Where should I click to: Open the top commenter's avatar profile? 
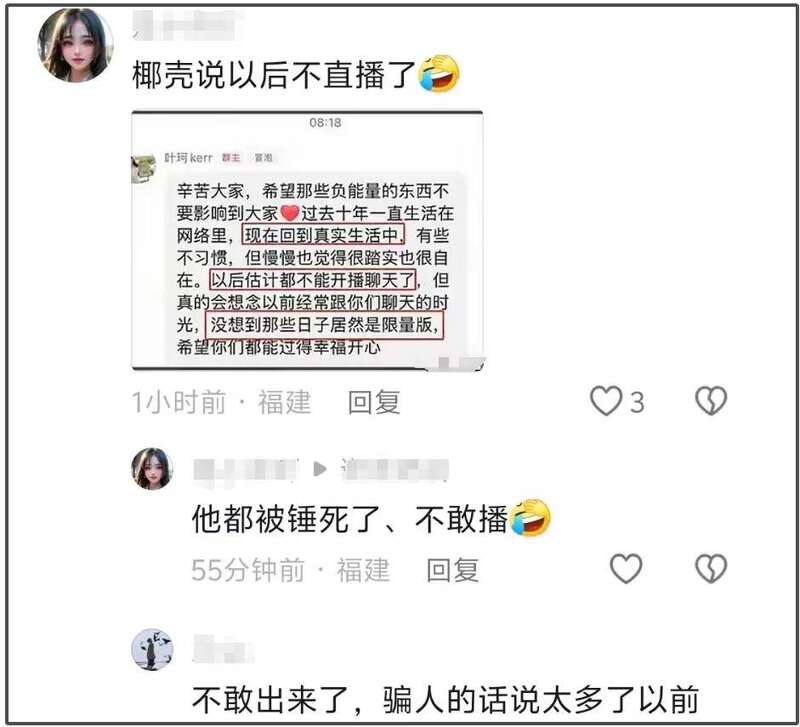pyautogui.click(x=76, y=45)
